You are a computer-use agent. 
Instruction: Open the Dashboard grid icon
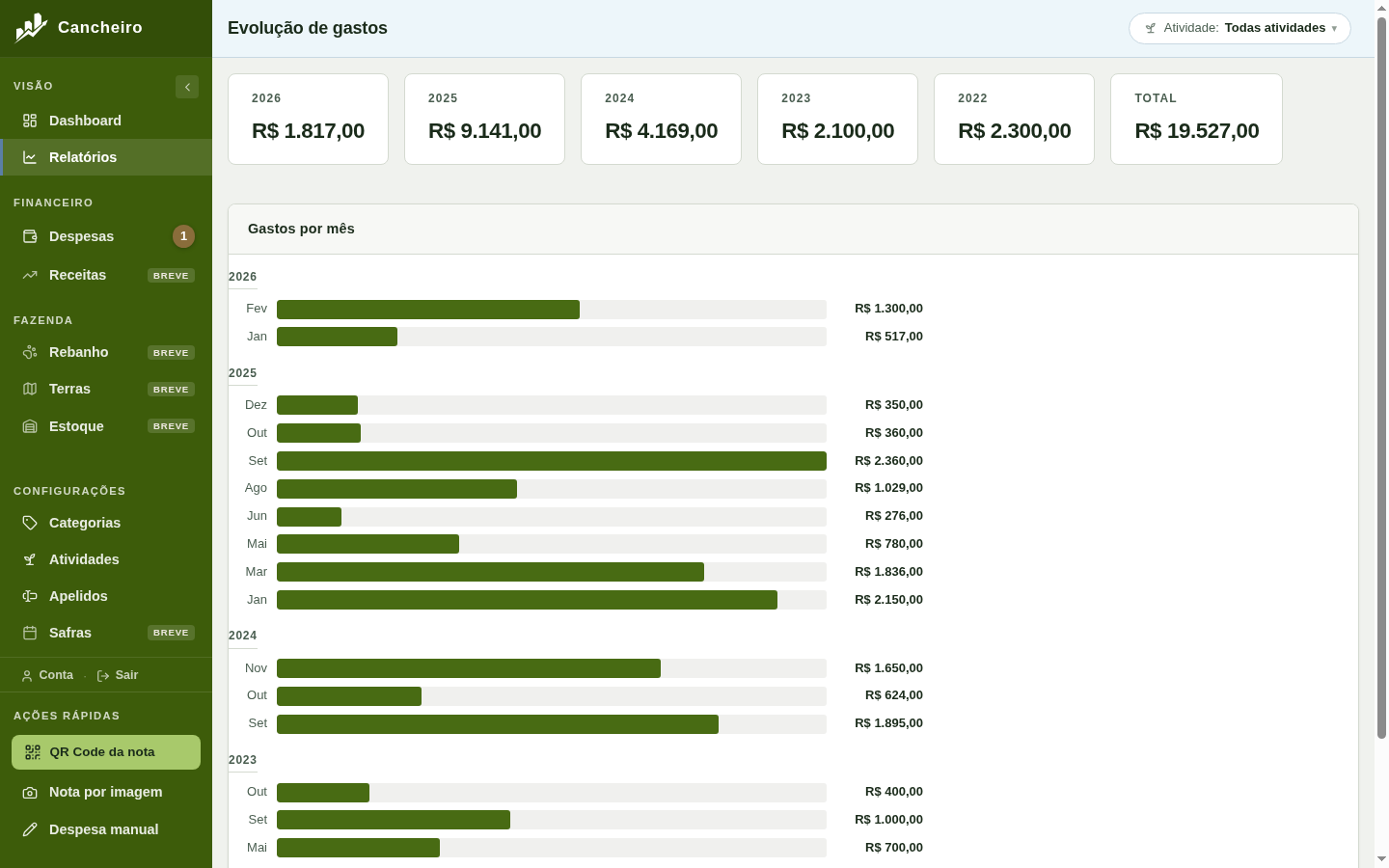tap(30, 121)
